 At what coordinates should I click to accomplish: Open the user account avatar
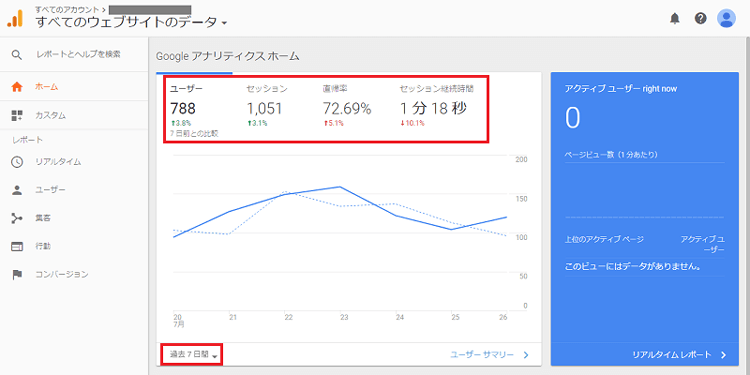tap(726, 18)
